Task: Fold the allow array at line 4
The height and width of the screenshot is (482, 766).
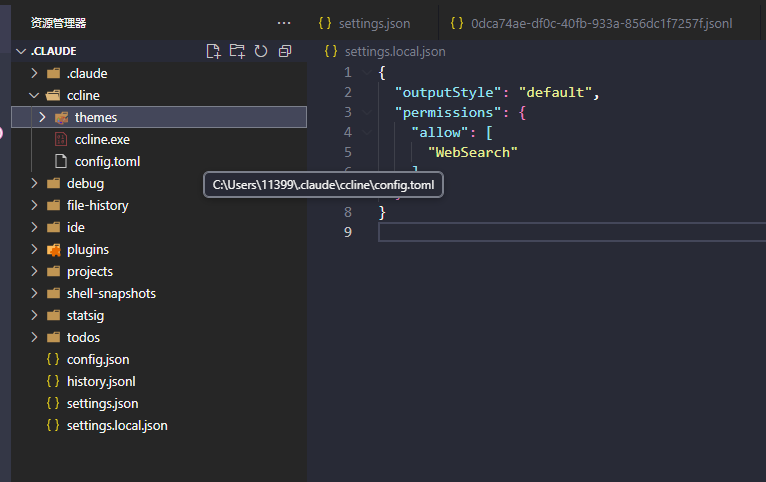Action: (367, 133)
